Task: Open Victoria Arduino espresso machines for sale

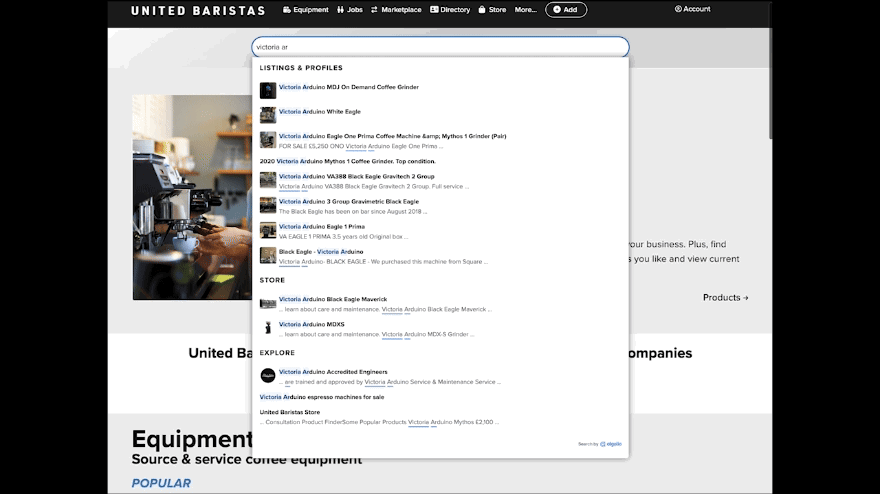Action: click(x=322, y=397)
